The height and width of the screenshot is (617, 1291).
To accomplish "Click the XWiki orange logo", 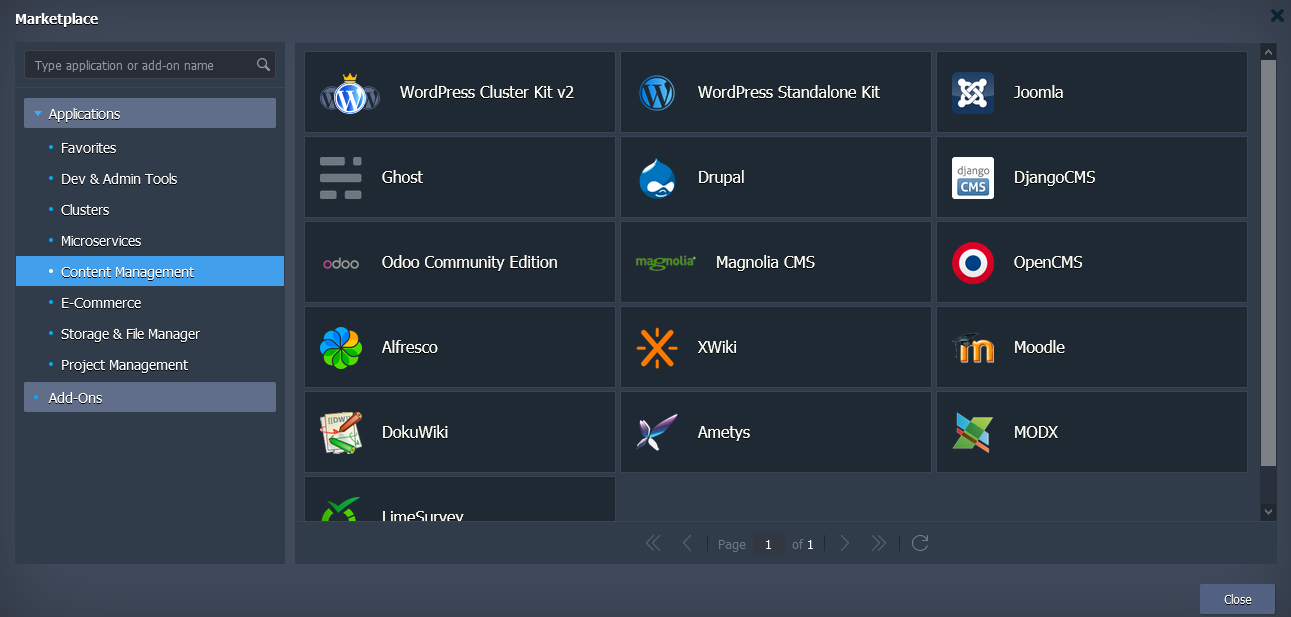I will click(x=657, y=348).
